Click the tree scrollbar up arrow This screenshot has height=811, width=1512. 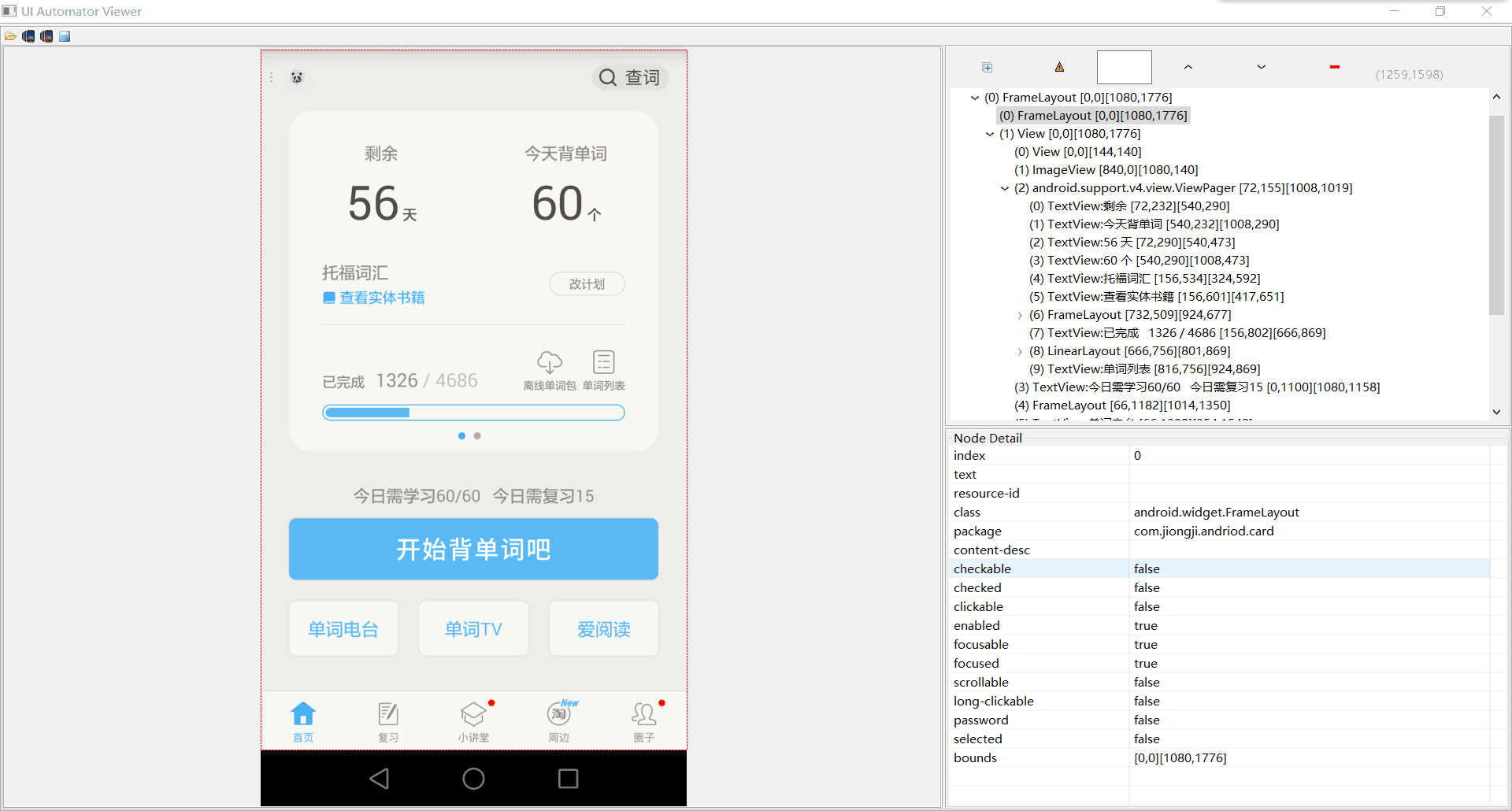coord(1496,97)
